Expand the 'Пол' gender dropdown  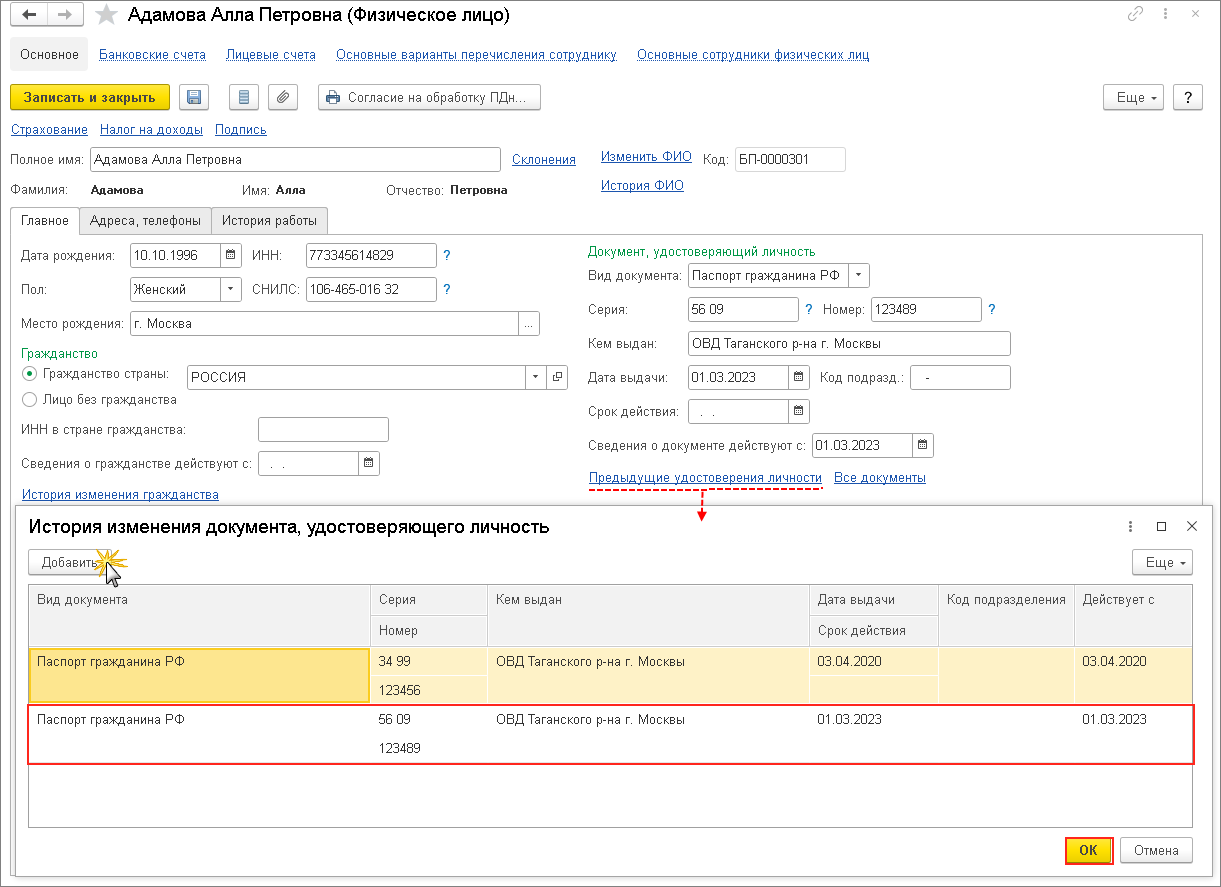click(x=231, y=289)
